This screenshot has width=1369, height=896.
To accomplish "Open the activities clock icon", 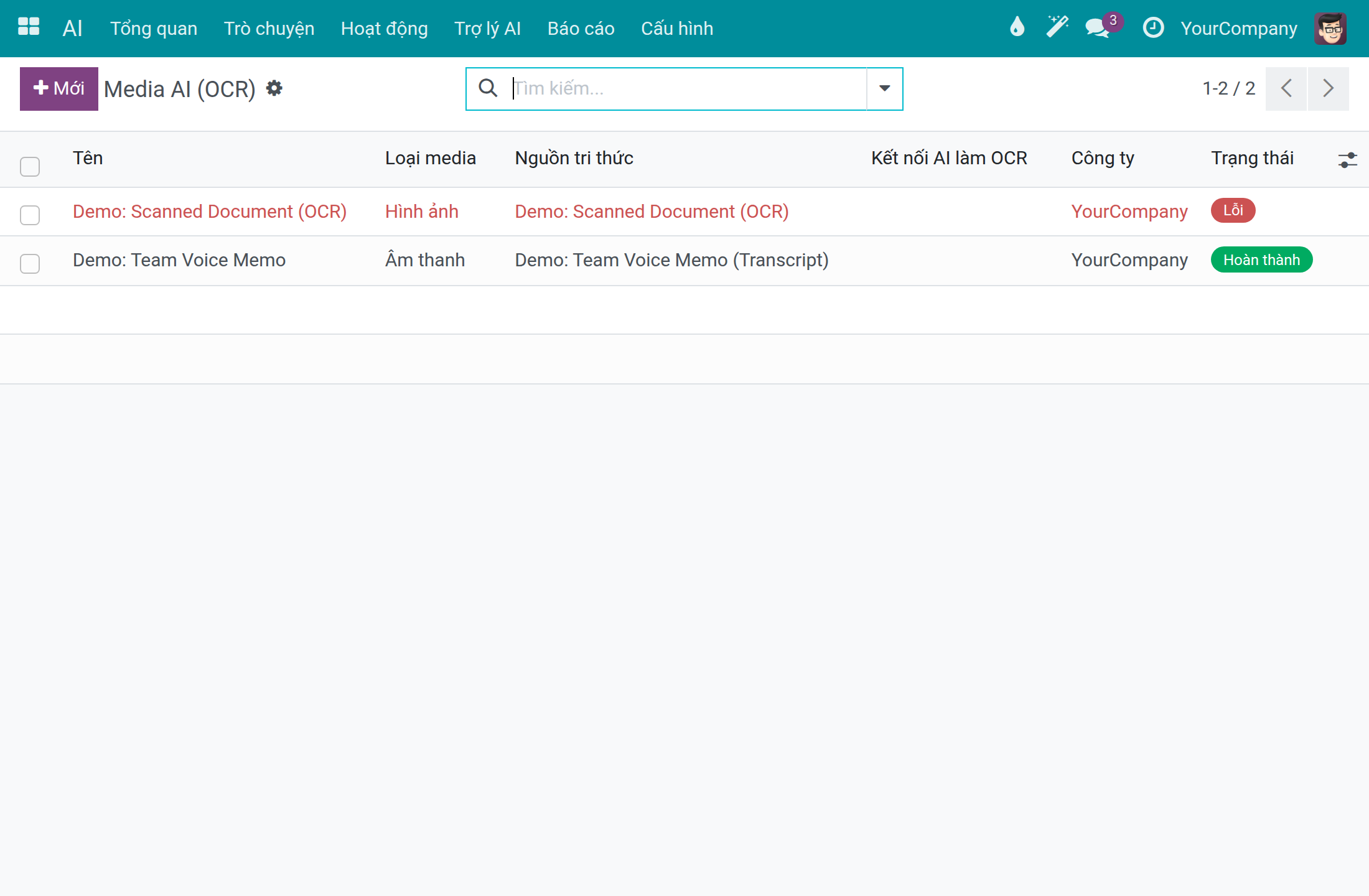I will tap(1153, 28).
